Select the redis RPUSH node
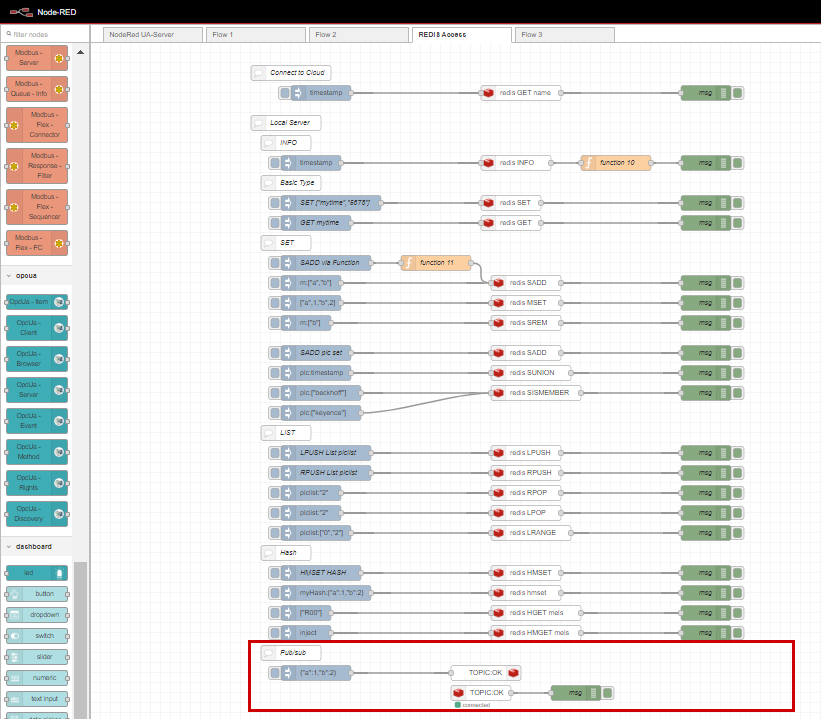Viewport: 821px width, 719px height. click(526, 473)
